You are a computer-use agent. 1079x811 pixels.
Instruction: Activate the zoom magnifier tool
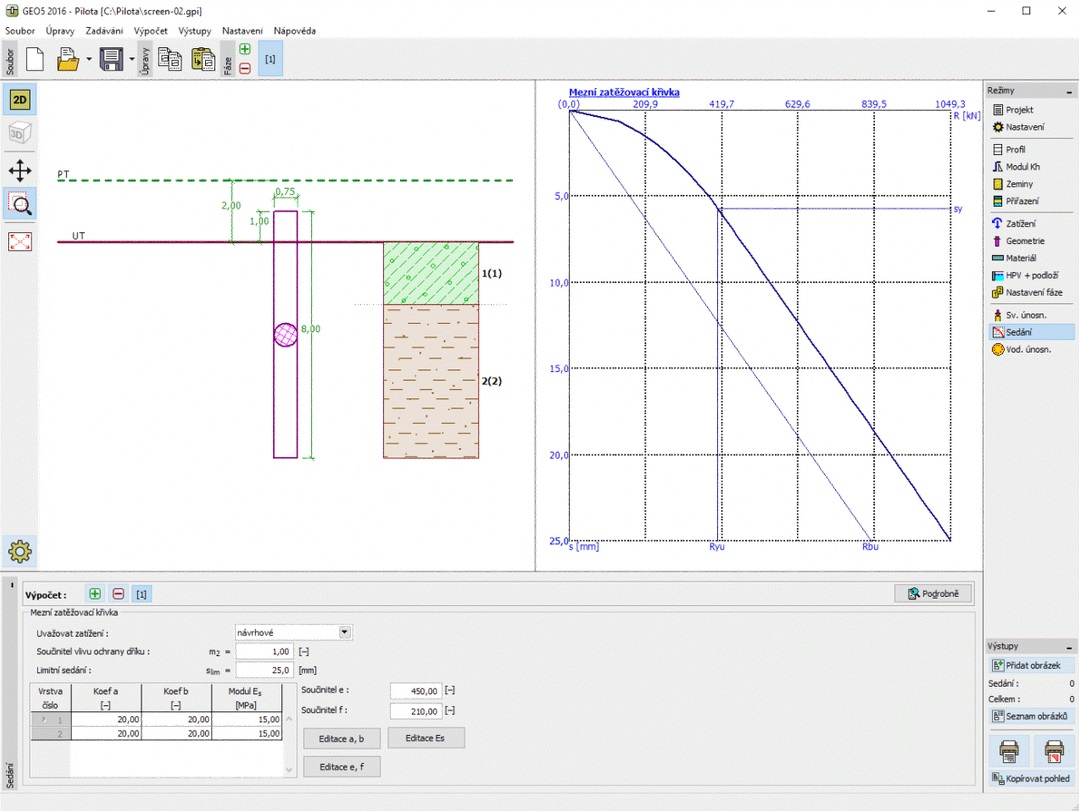pyautogui.click(x=20, y=205)
